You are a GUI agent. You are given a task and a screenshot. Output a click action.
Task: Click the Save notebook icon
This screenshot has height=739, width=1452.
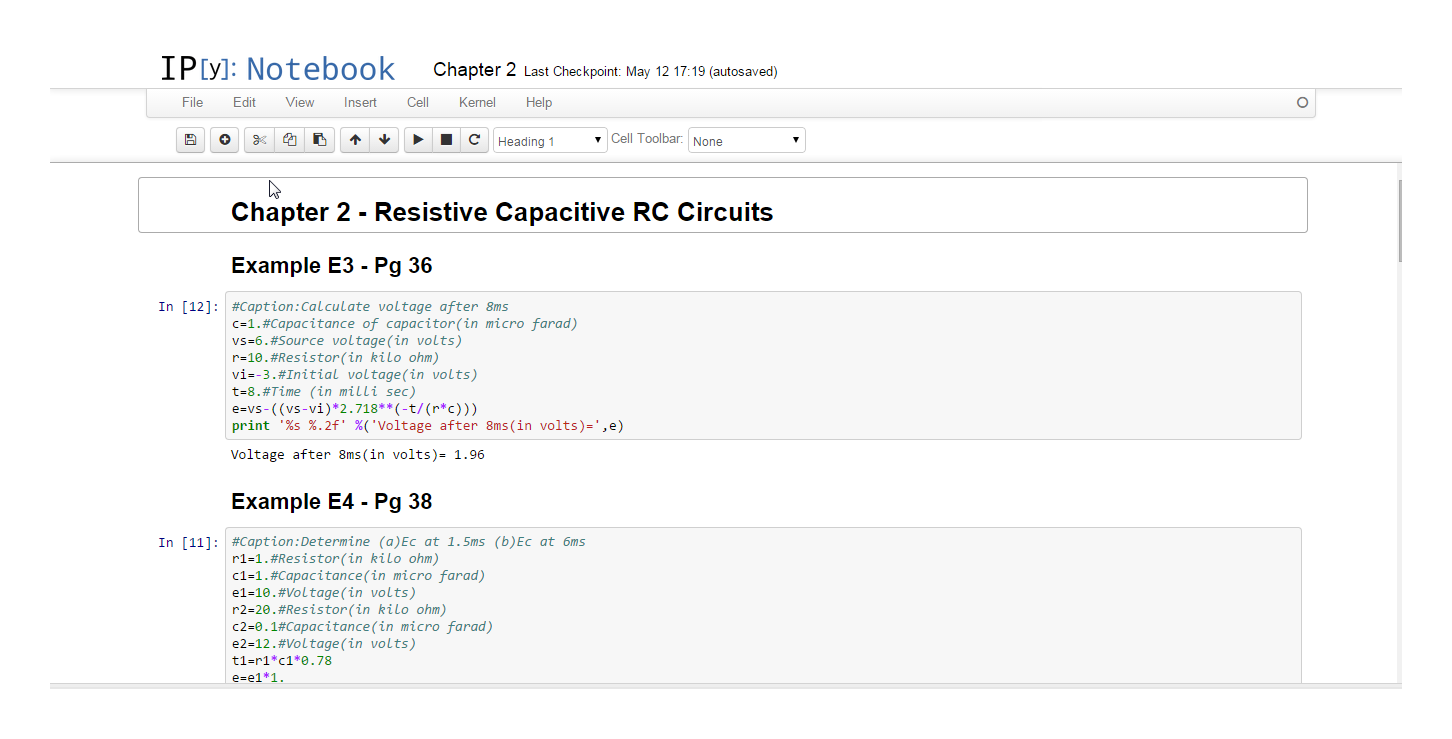(x=191, y=140)
